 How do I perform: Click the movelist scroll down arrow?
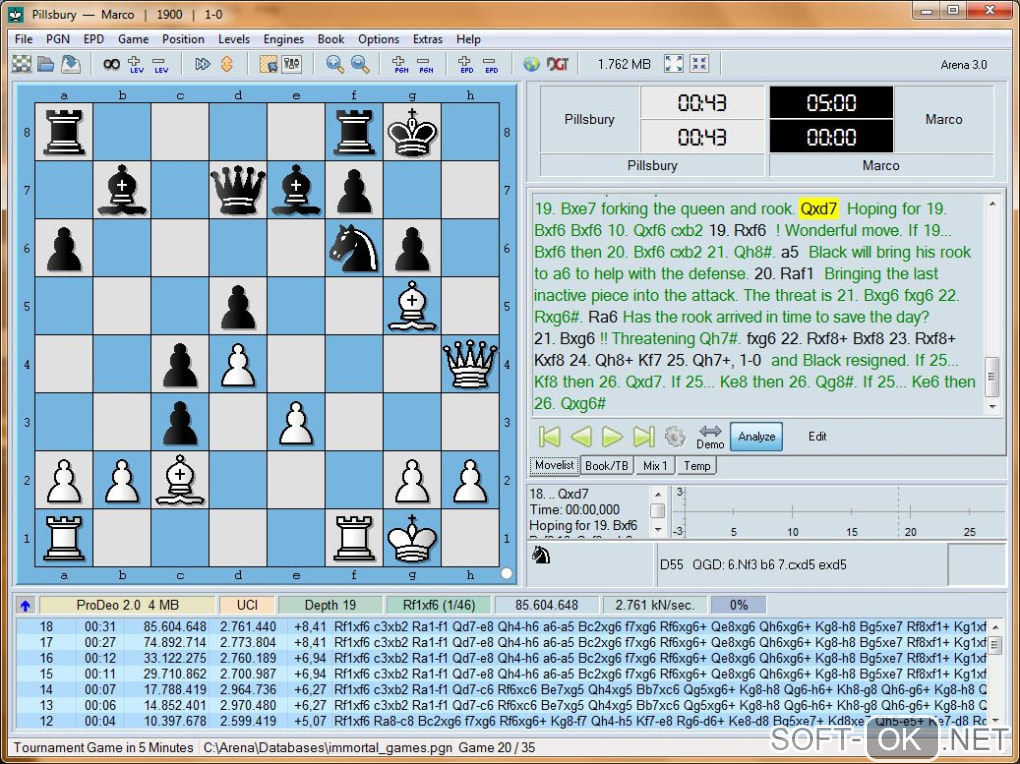click(x=992, y=406)
